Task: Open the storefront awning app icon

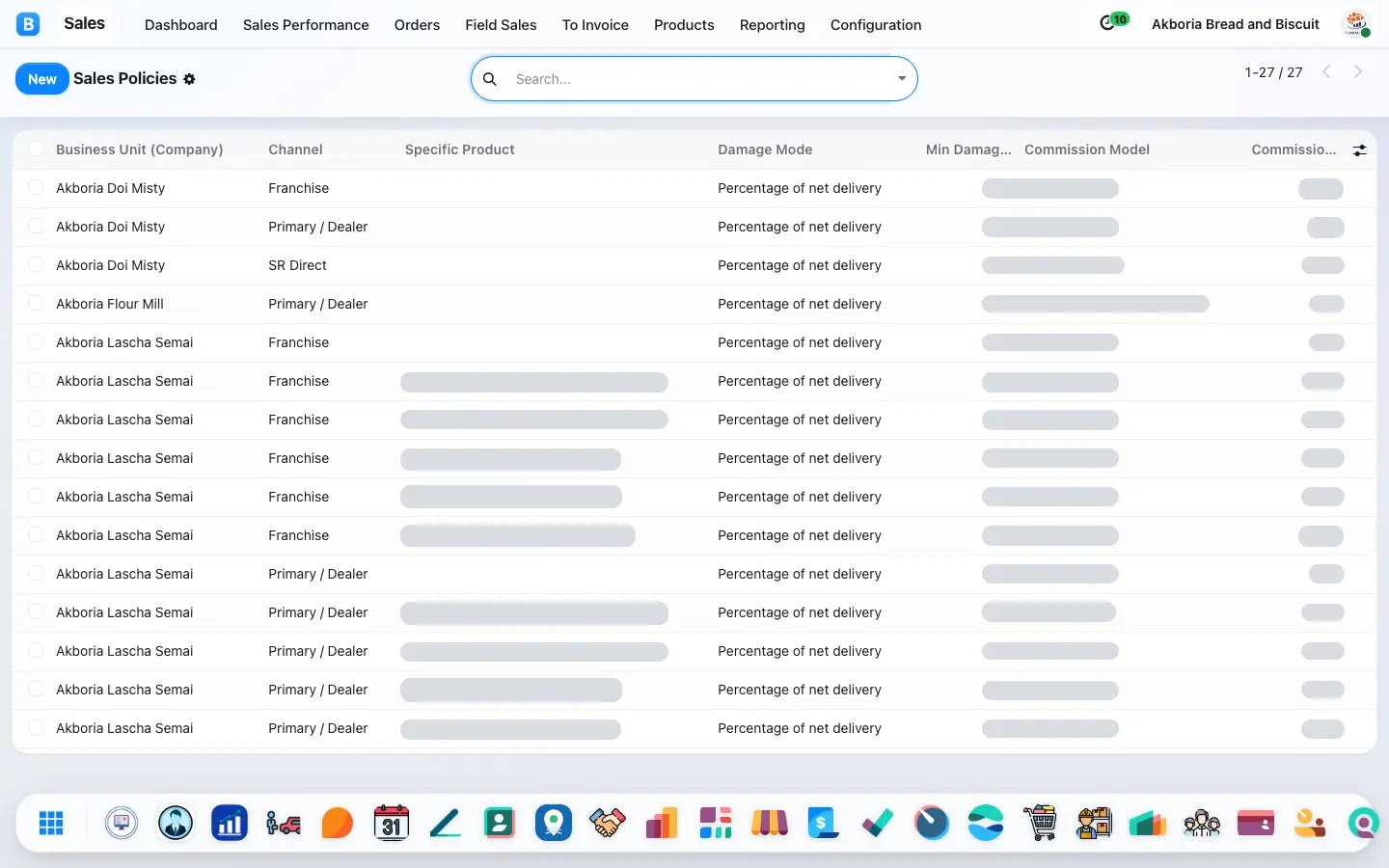Action: (770, 823)
